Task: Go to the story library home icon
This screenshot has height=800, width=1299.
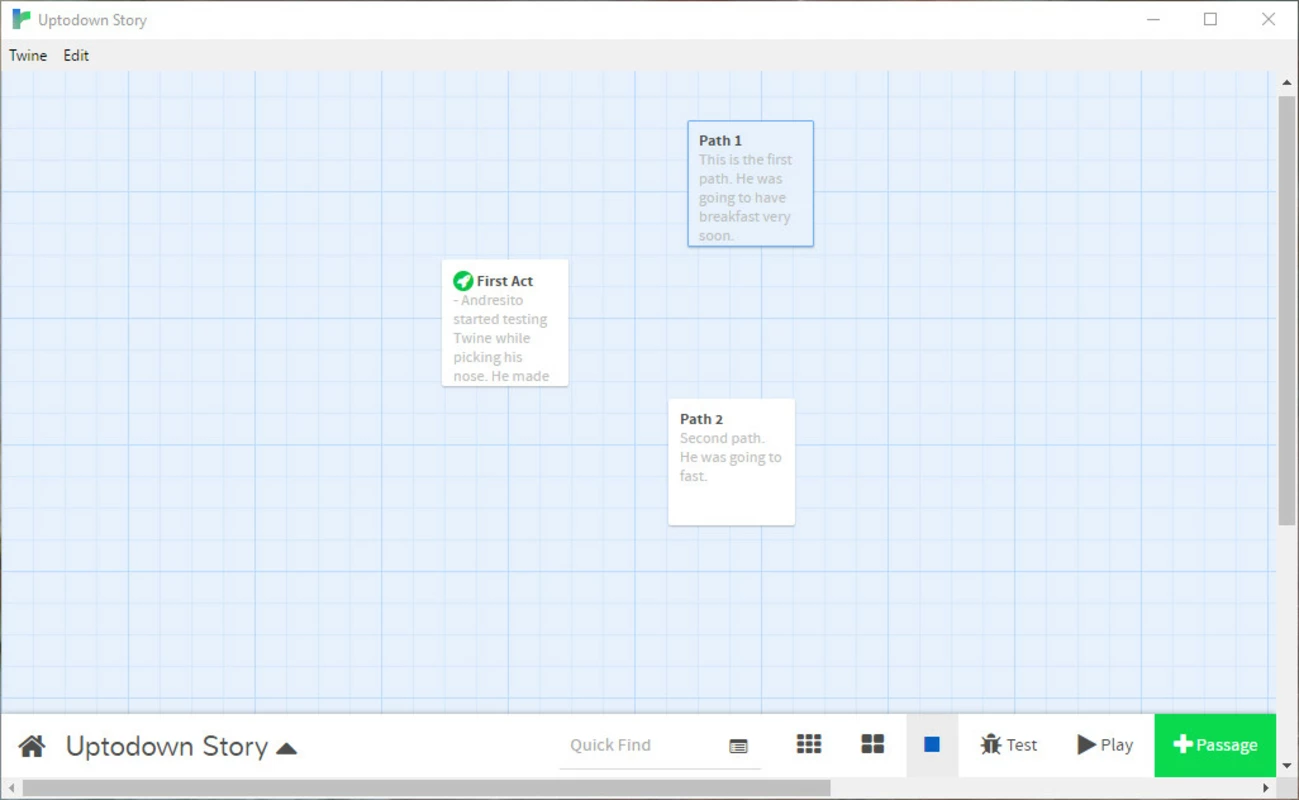Action: [32, 746]
